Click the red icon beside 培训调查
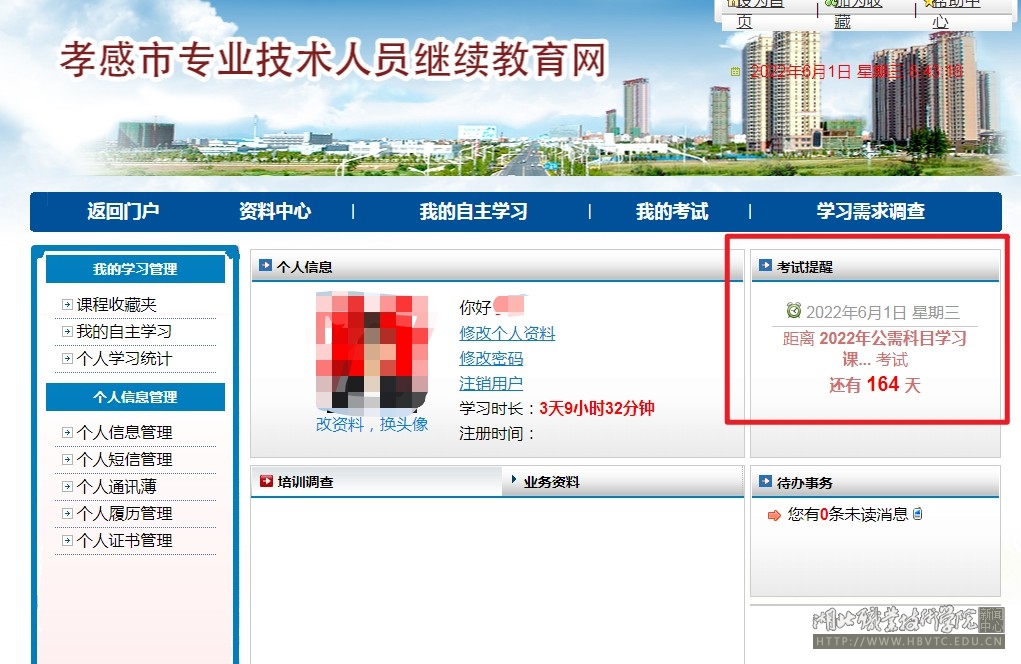The width and height of the screenshot is (1021, 664). [266, 482]
